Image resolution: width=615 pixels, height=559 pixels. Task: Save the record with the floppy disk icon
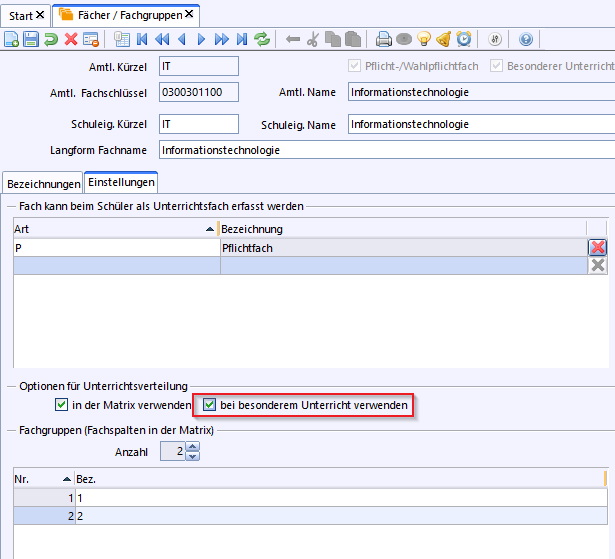31,39
